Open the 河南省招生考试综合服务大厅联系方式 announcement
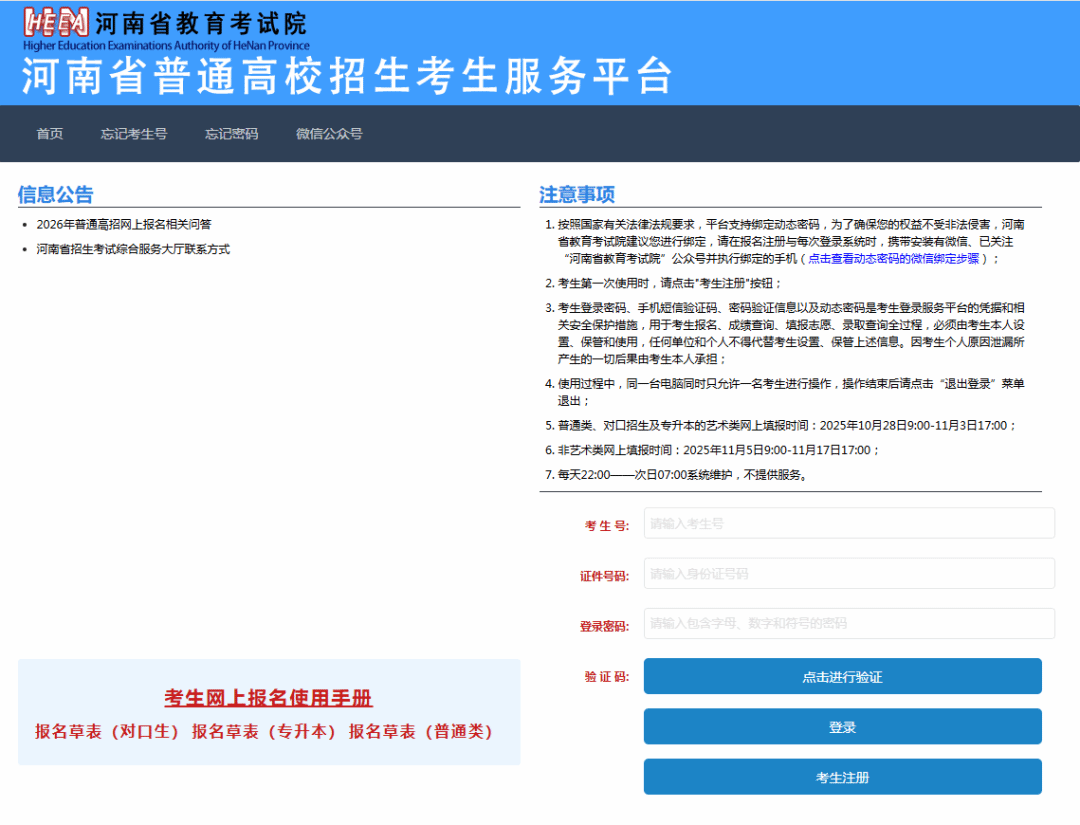This screenshot has height=825, width=1080. coord(133,249)
